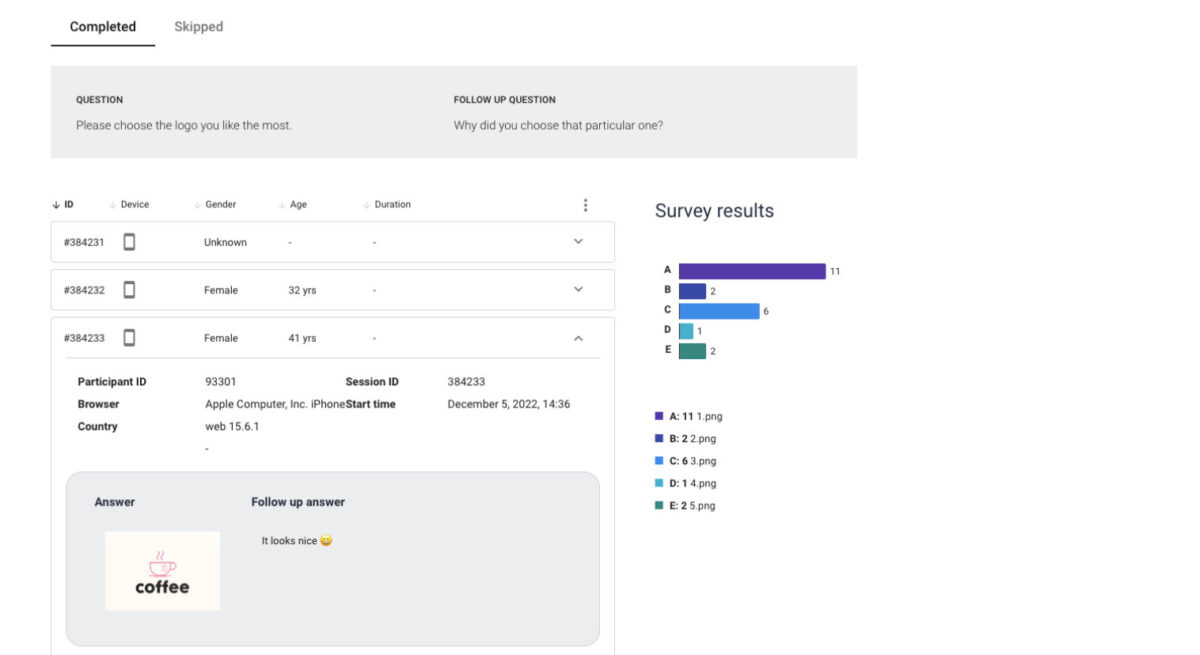Click the sort icon on the Gender column

tap(194, 204)
